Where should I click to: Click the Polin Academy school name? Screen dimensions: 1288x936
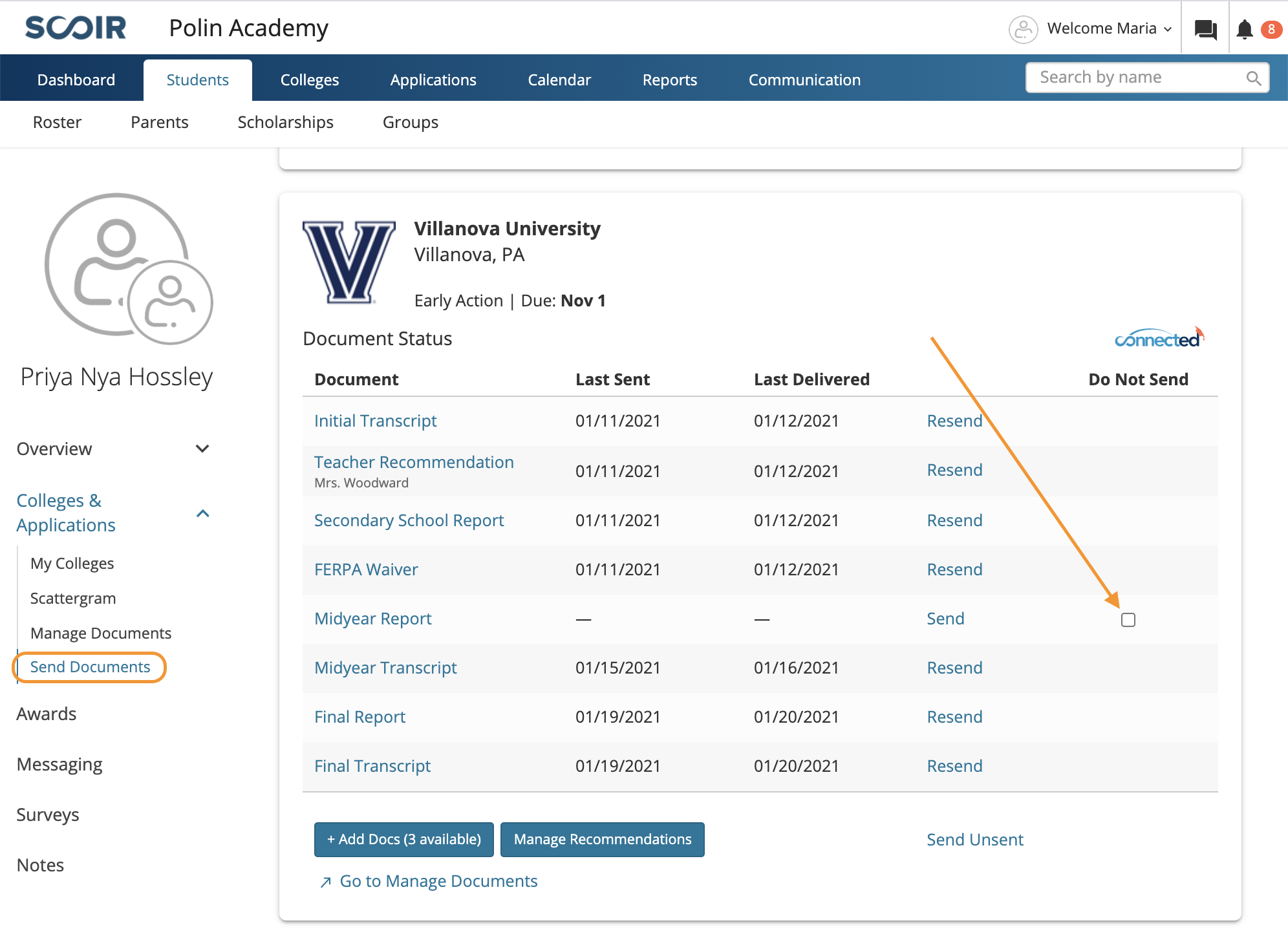[x=248, y=28]
